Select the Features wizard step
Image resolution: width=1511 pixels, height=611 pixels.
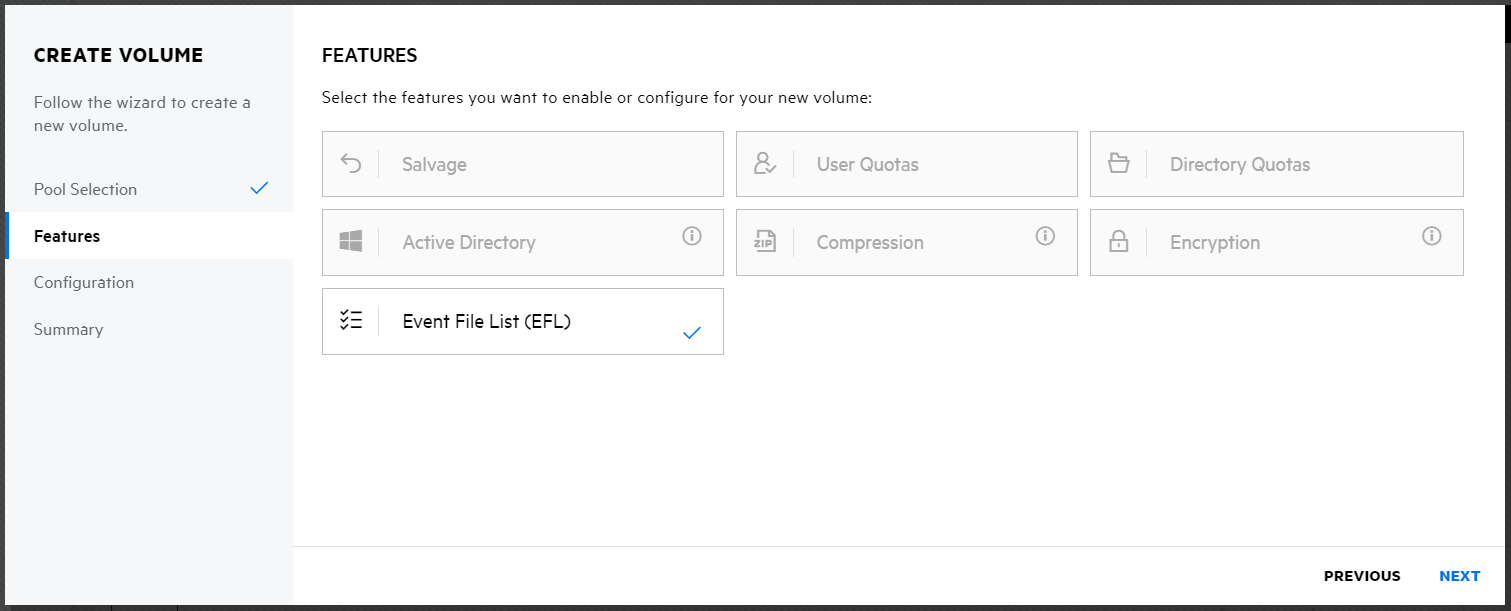click(x=67, y=236)
